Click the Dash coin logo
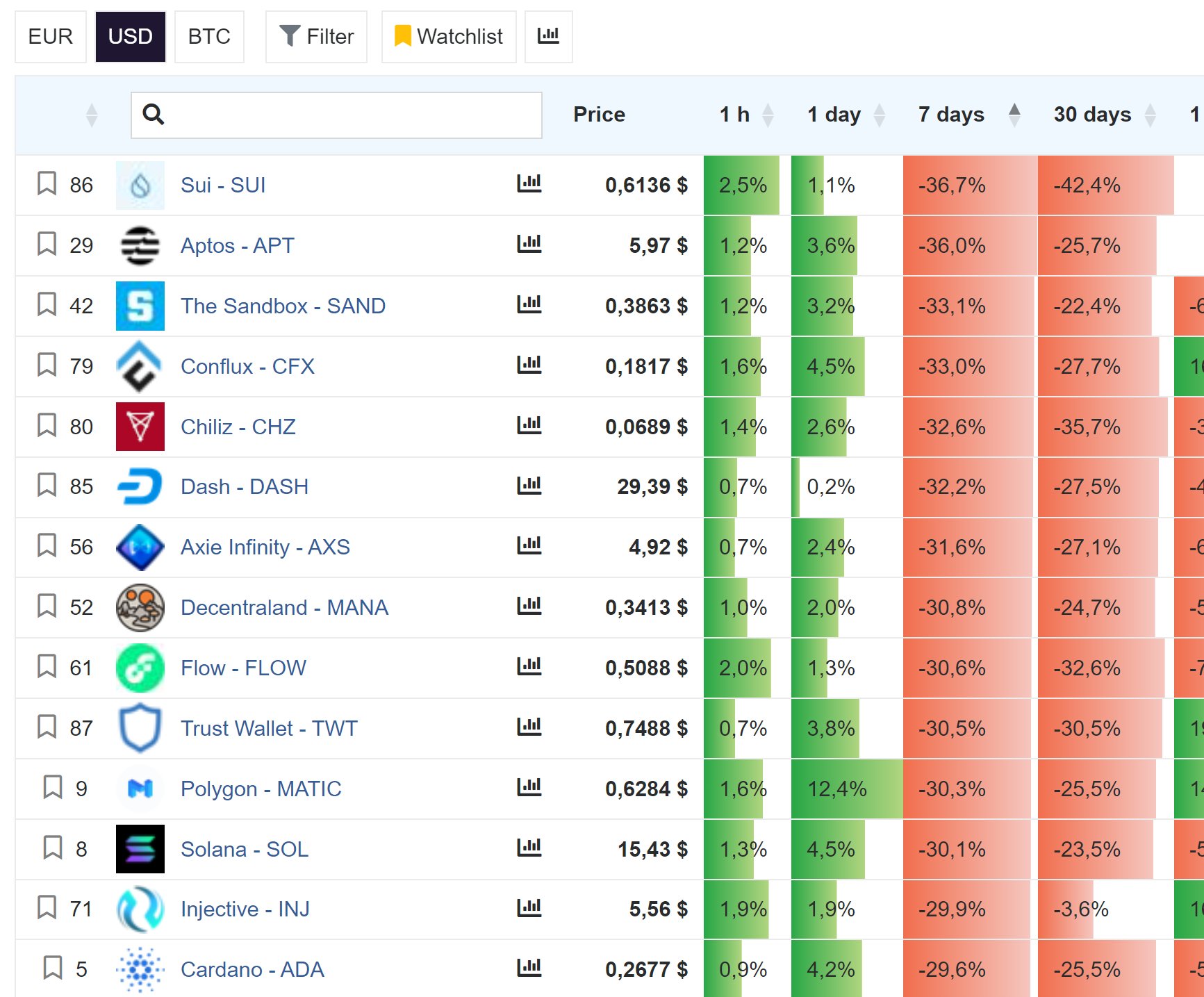 point(140,486)
